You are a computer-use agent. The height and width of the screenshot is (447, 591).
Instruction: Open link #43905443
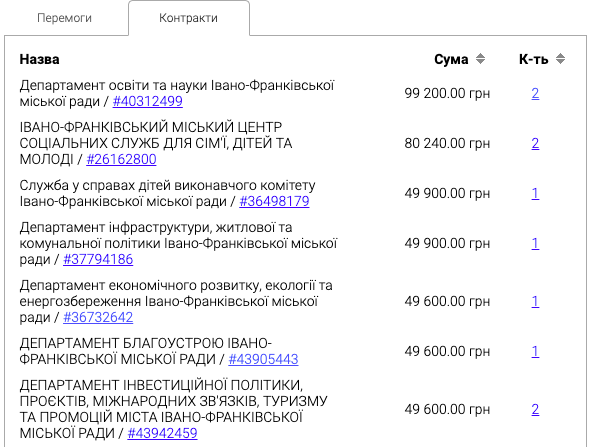point(263,359)
